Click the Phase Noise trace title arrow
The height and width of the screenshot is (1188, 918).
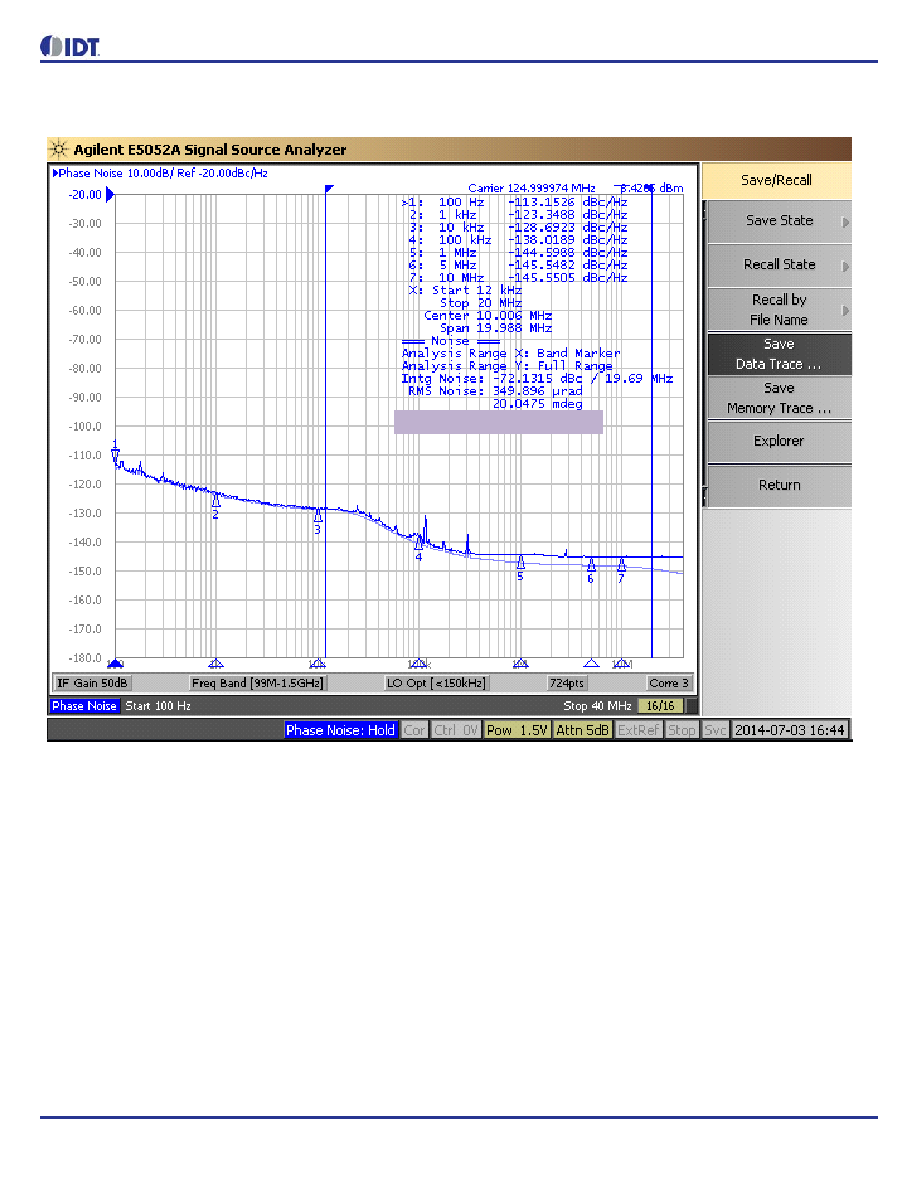[55, 173]
